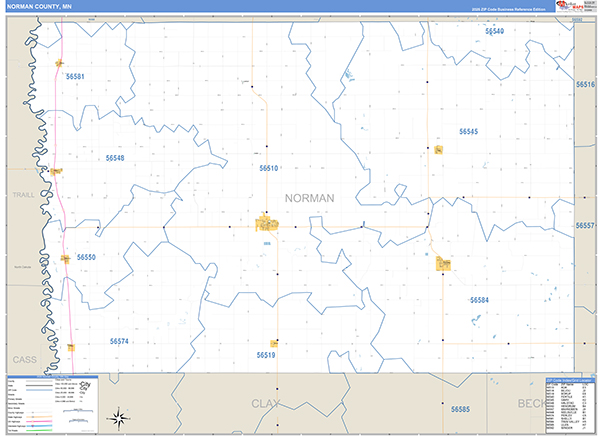Click the yellow city marker left of ZIP 56550
The width and height of the screenshot is (600, 436).
coord(65,260)
